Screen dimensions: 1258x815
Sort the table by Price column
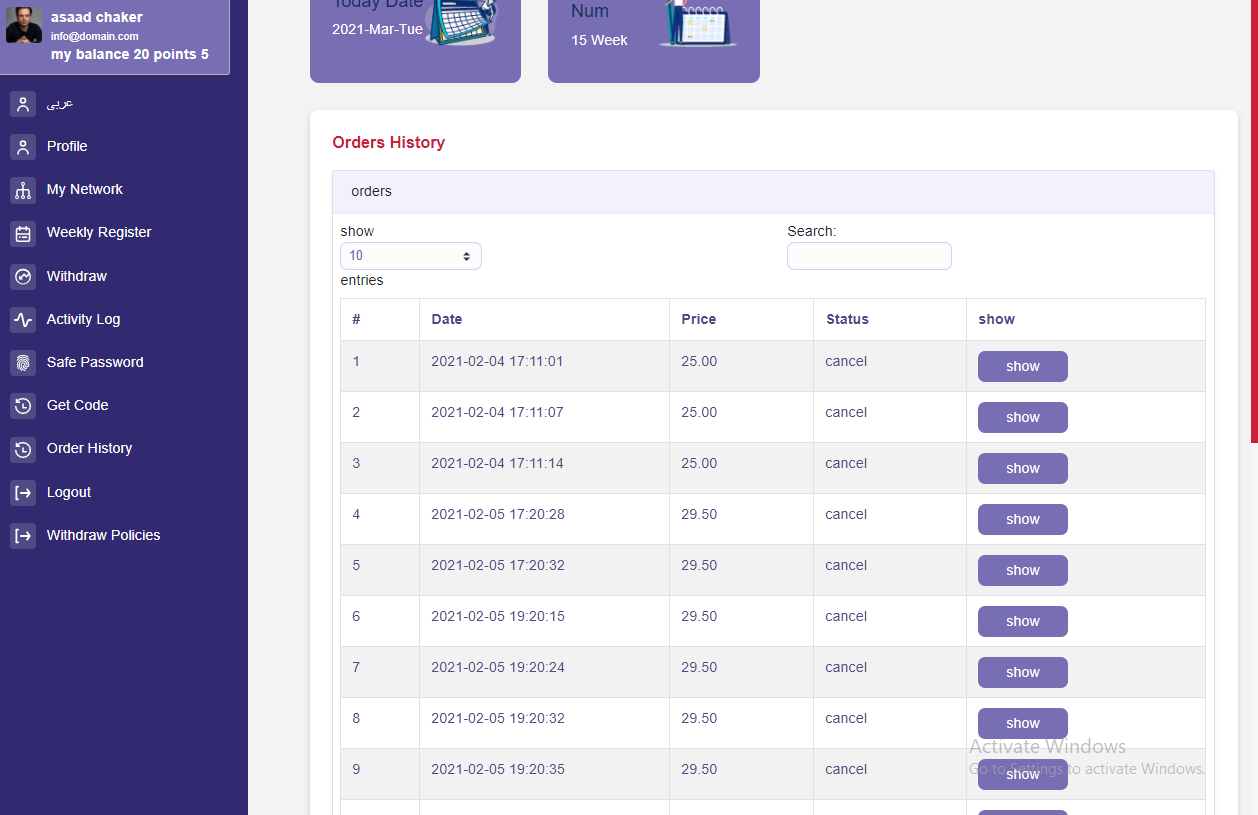point(699,319)
